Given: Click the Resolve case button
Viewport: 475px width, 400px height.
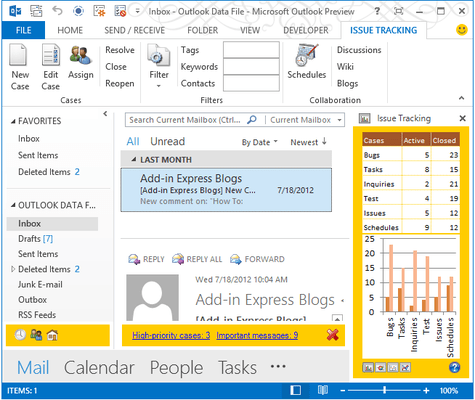Looking at the screenshot, I should coord(120,50).
